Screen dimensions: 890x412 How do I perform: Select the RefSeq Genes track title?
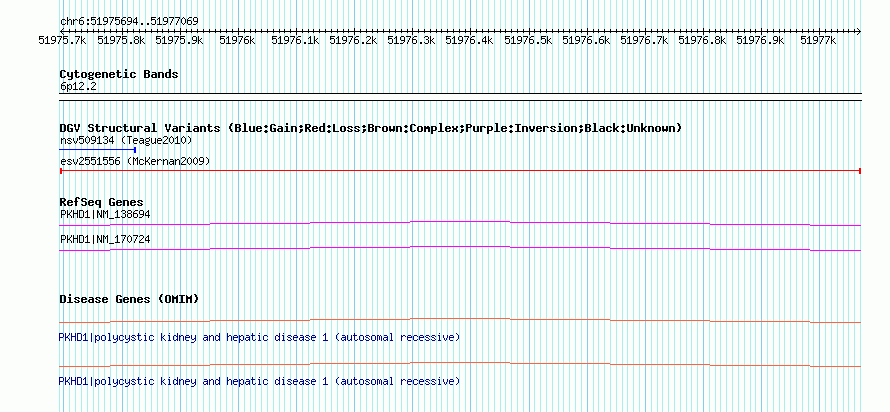[x=102, y=202]
